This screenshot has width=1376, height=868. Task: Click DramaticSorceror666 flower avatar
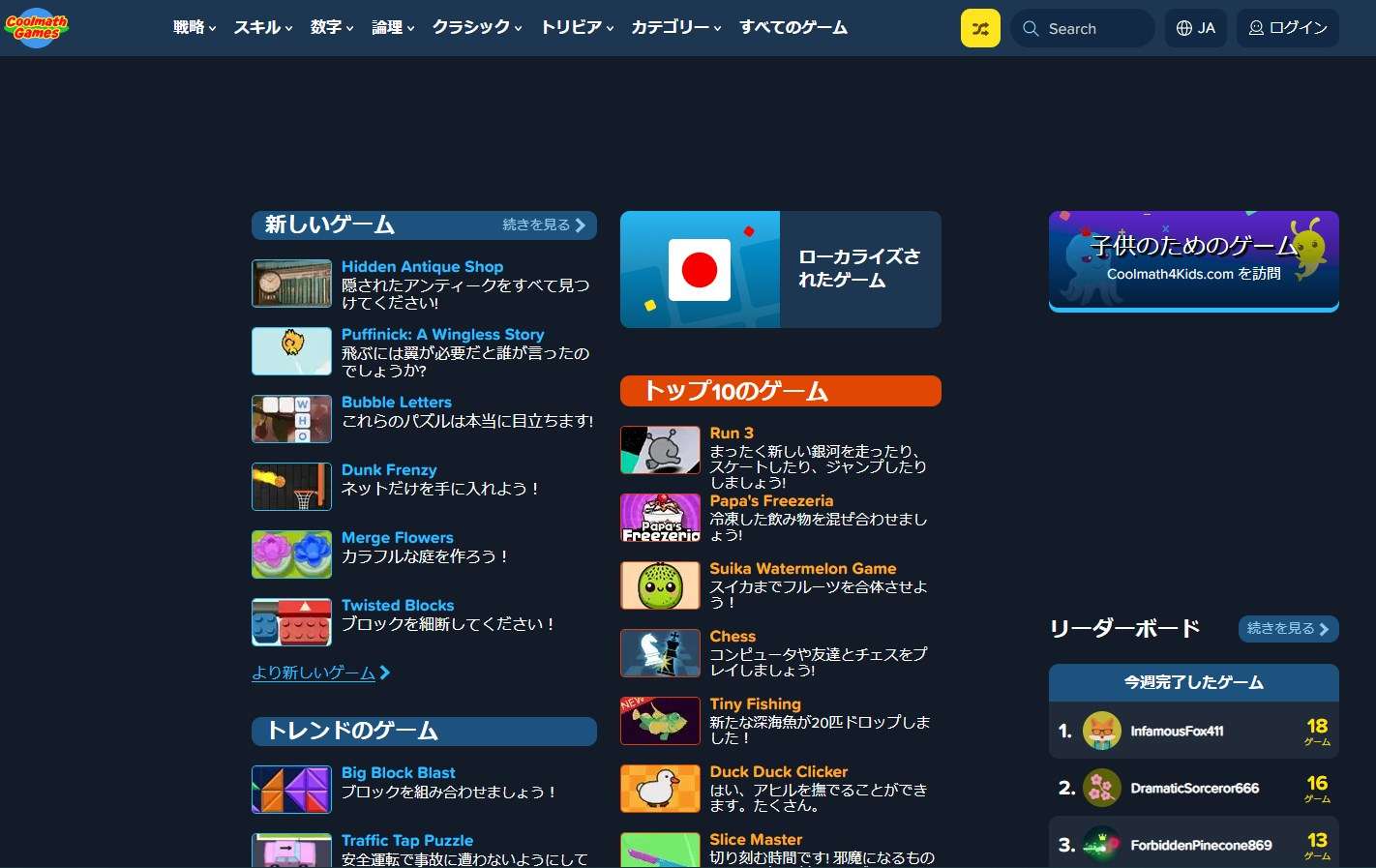click(1101, 788)
